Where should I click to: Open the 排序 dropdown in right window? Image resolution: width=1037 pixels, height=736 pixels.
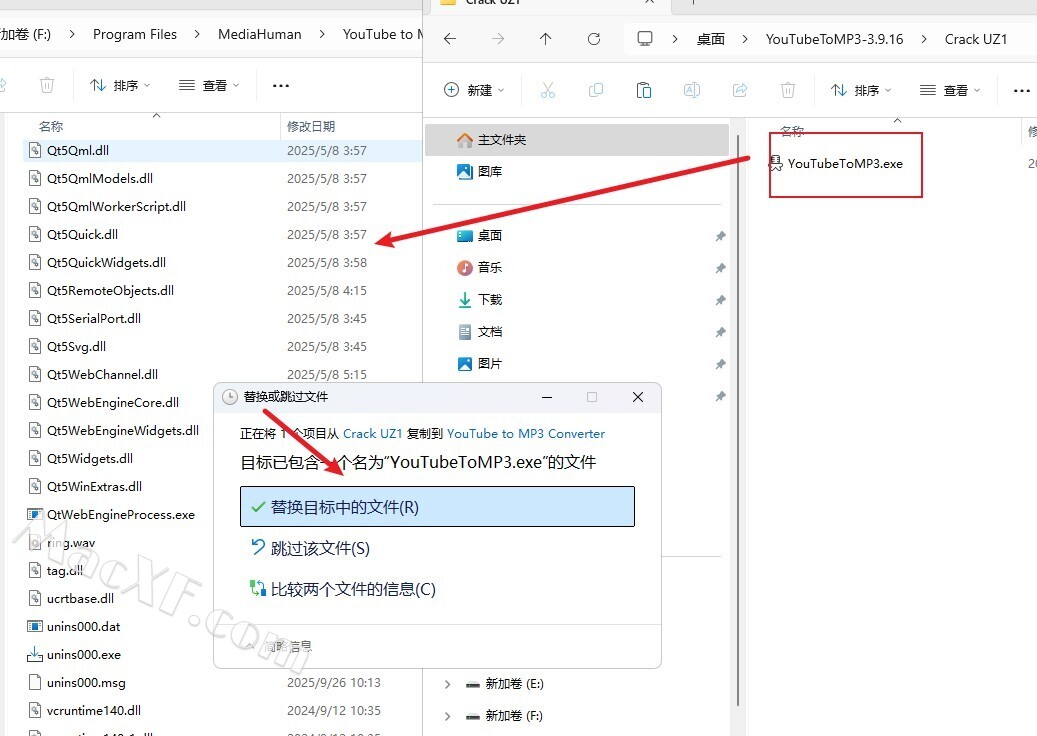861,90
